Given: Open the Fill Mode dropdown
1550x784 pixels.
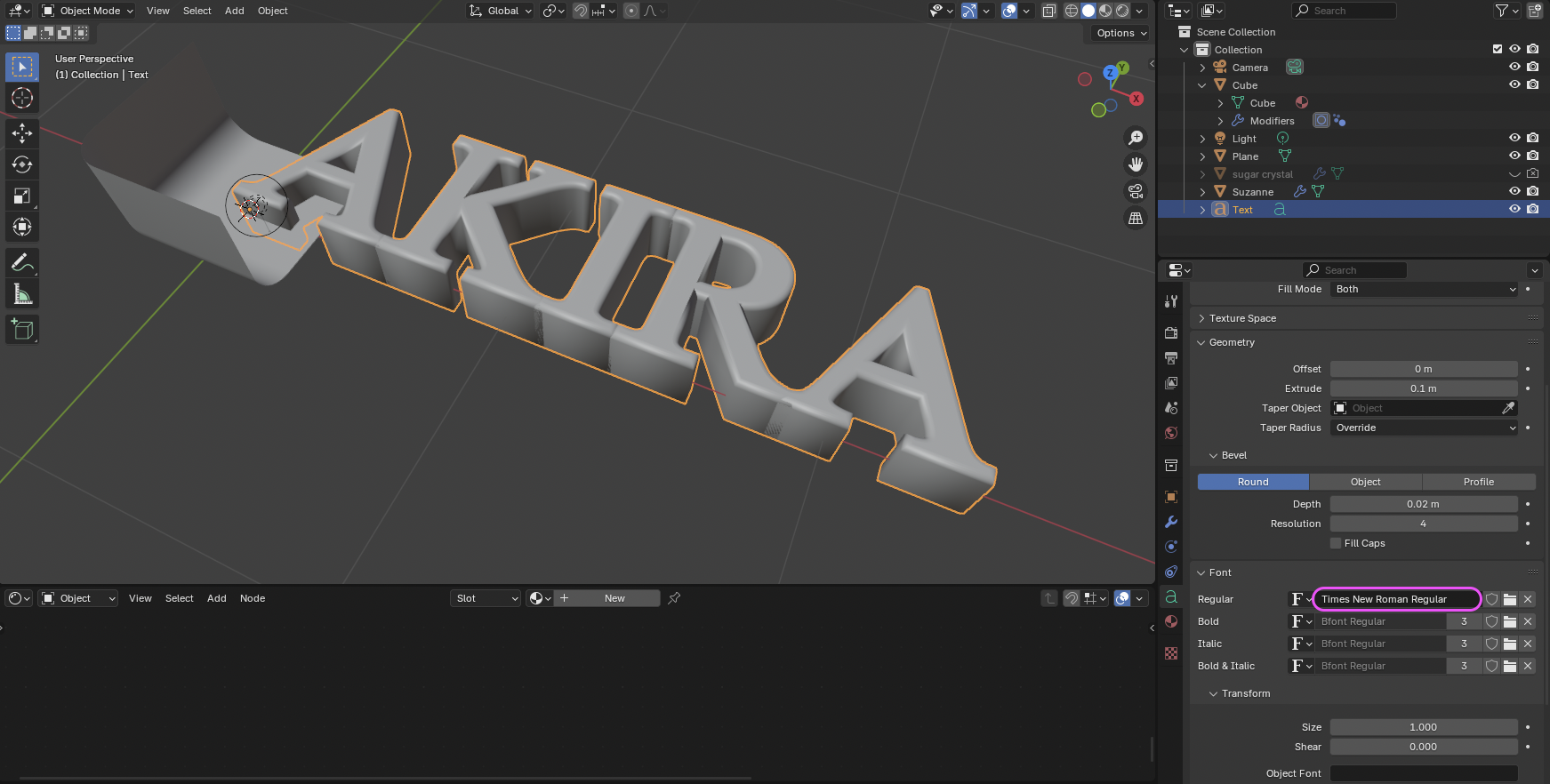Looking at the screenshot, I should pos(1425,289).
